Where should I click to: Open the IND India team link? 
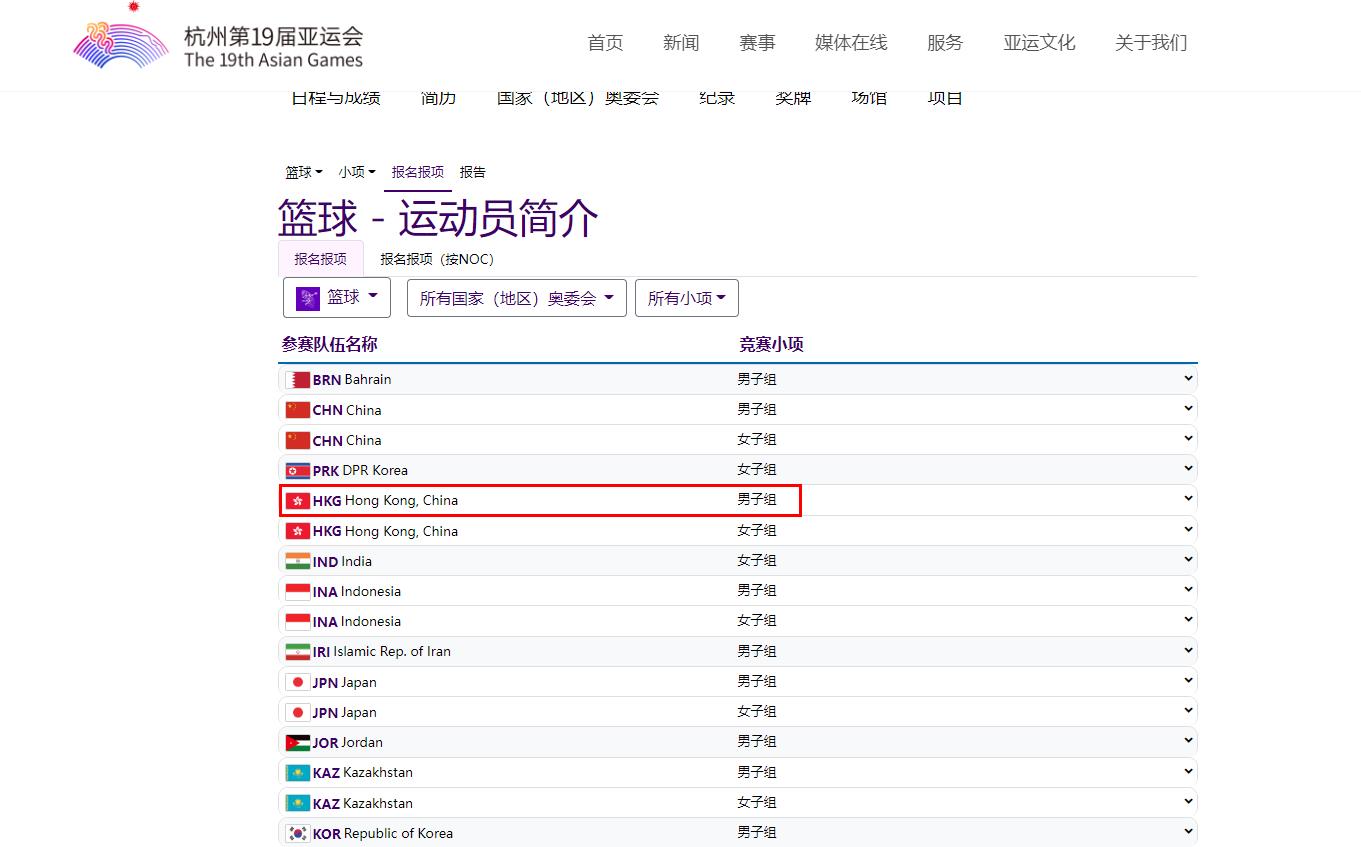point(342,561)
